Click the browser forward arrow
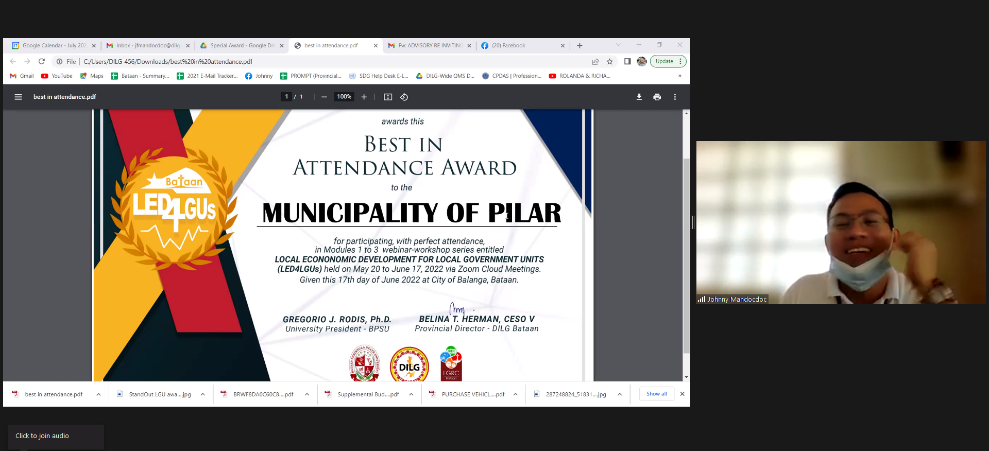This screenshot has height=451, width=989. tap(27, 61)
